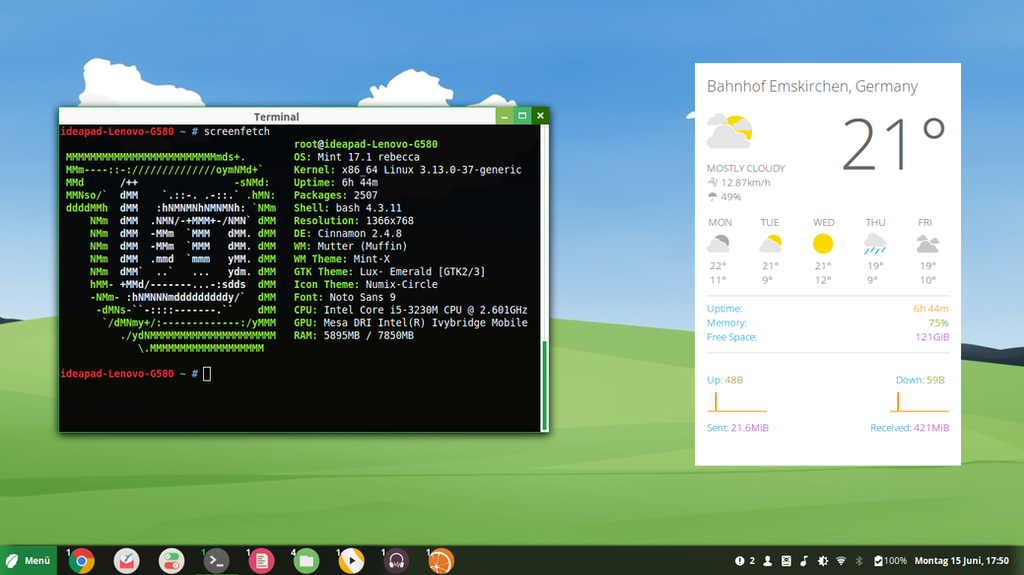
Task: Click the 'Icon Theme: Numix-Circle' line
Action: pos(366,284)
